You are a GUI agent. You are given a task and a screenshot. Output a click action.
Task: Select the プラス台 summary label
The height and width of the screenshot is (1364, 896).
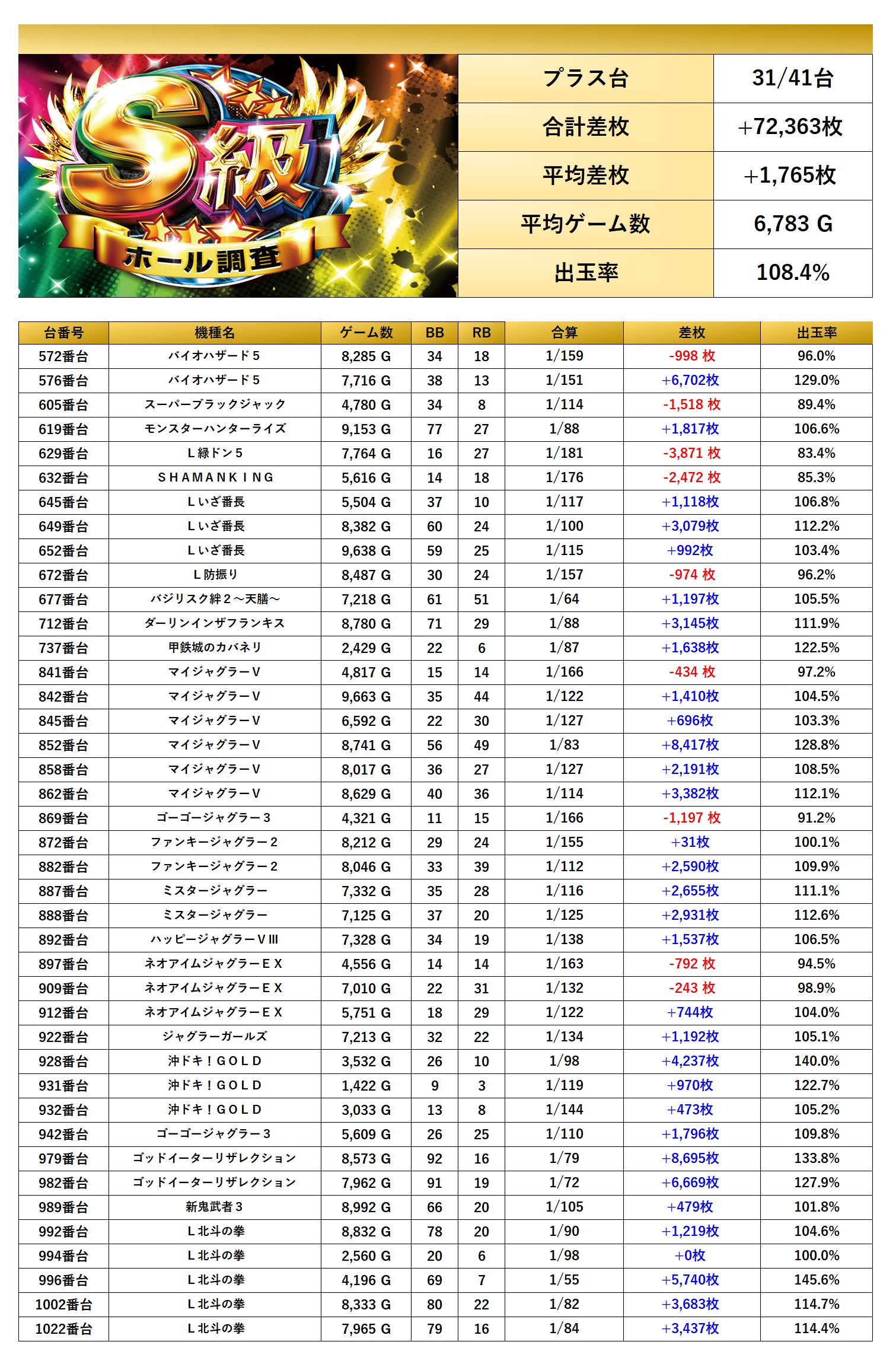pos(585,78)
